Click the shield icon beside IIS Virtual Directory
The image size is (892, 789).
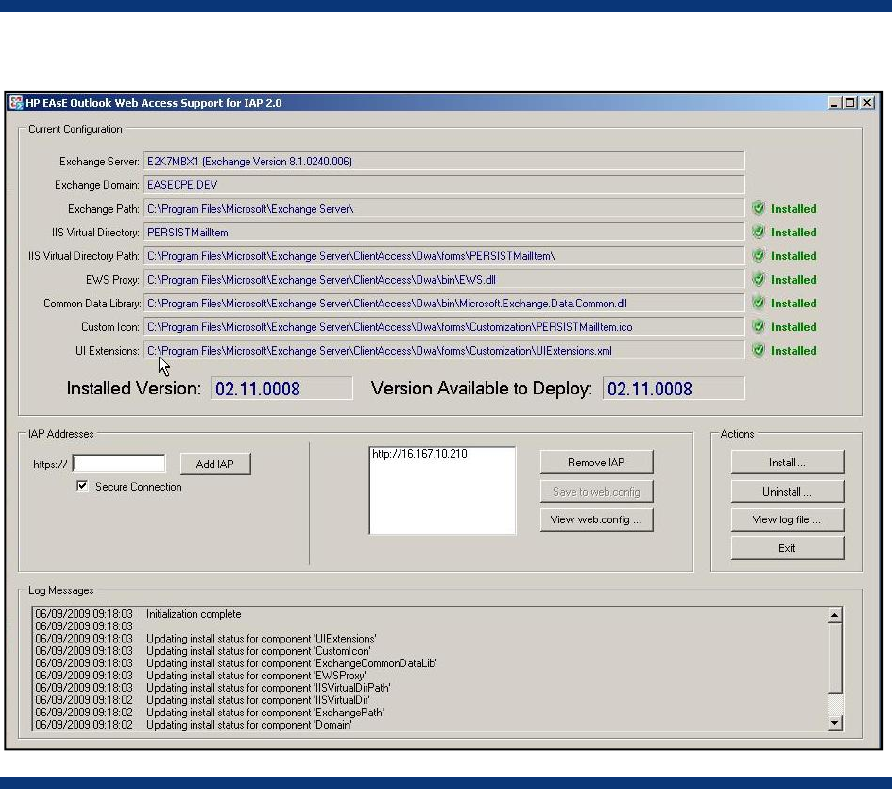tap(758, 232)
